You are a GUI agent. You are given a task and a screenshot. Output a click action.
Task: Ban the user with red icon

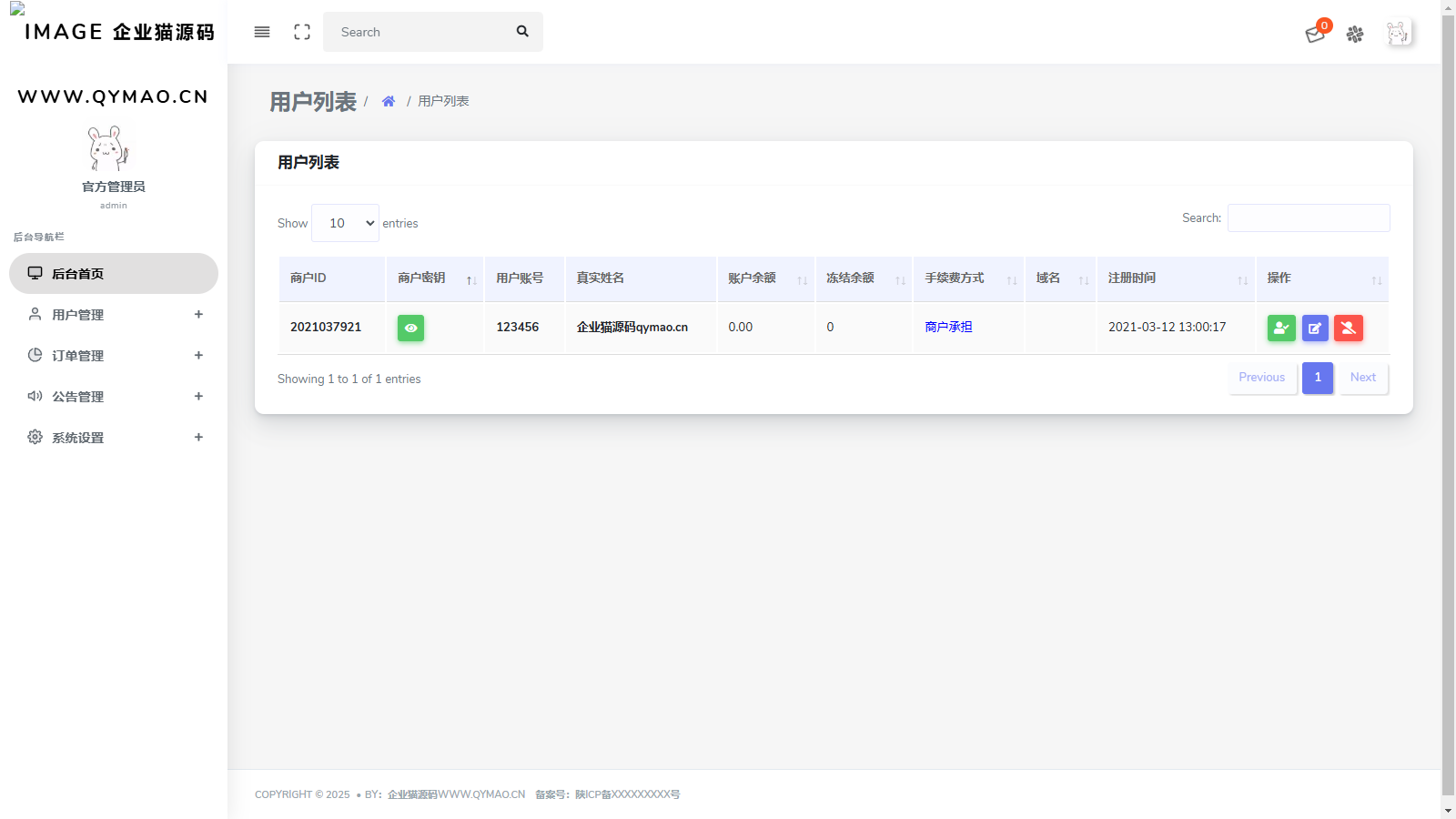pyautogui.click(x=1349, y=328)
